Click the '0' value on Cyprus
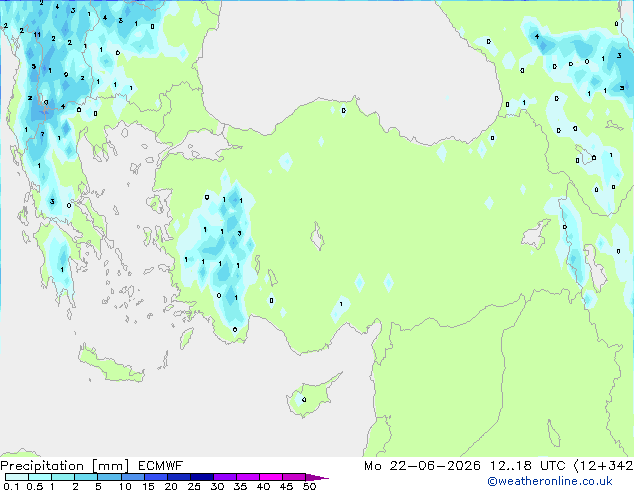Screen dimensions: 634x490 [304, 400]
